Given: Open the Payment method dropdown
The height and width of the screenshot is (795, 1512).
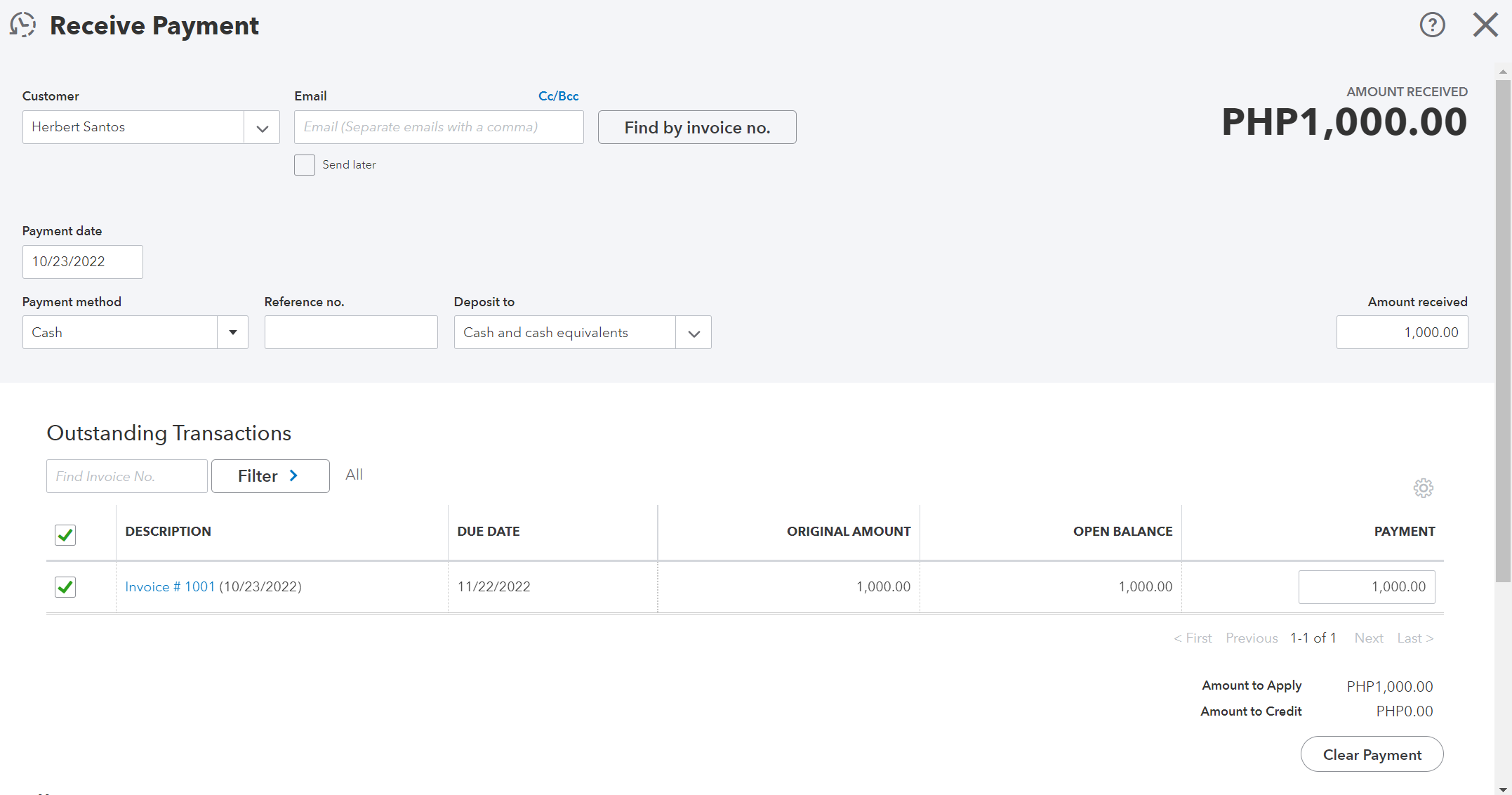Looking at the screenshot, I should (232, 333).
